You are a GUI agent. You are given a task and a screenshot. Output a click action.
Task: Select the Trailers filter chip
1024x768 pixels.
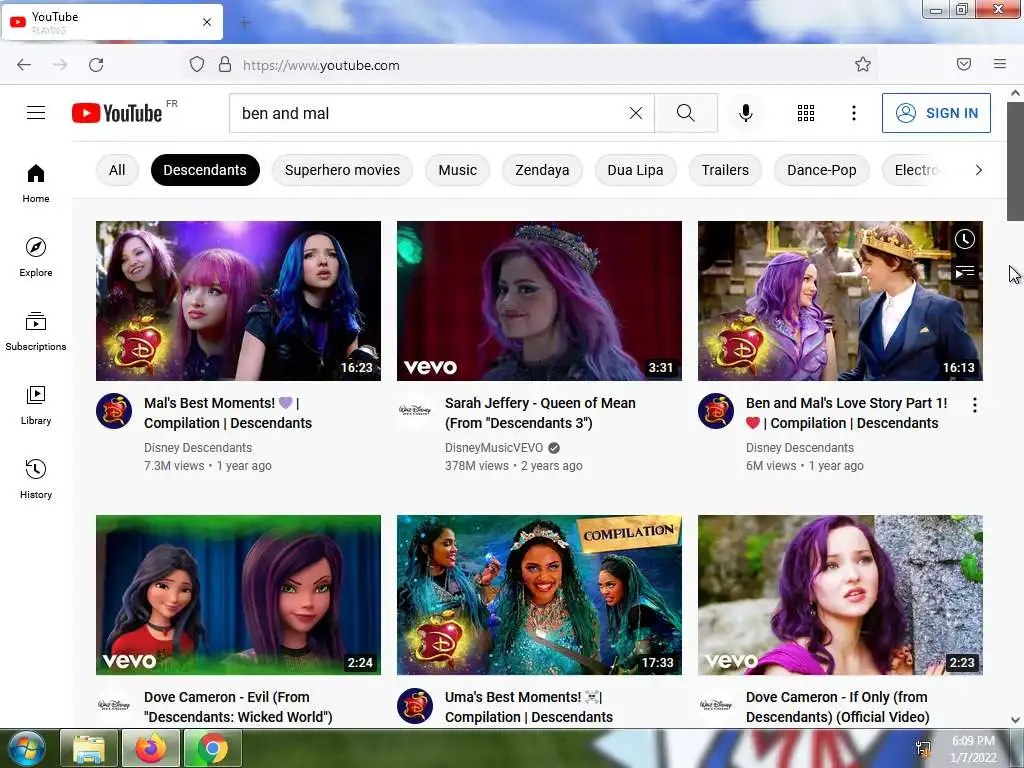pos(725,170)
